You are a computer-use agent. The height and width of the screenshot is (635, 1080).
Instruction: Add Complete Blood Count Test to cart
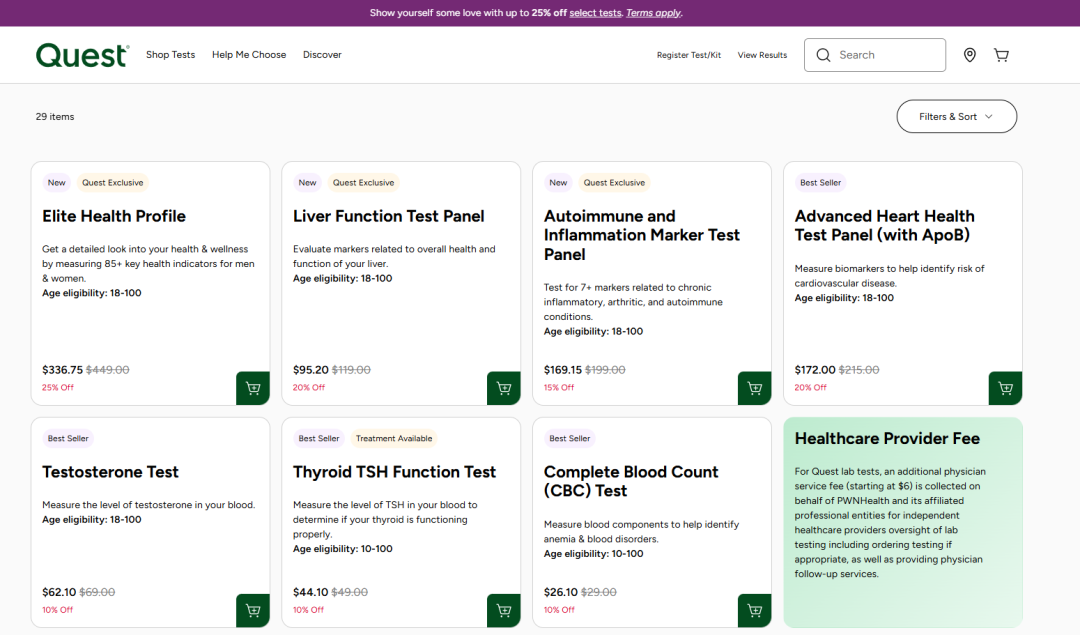click(755, 610)
